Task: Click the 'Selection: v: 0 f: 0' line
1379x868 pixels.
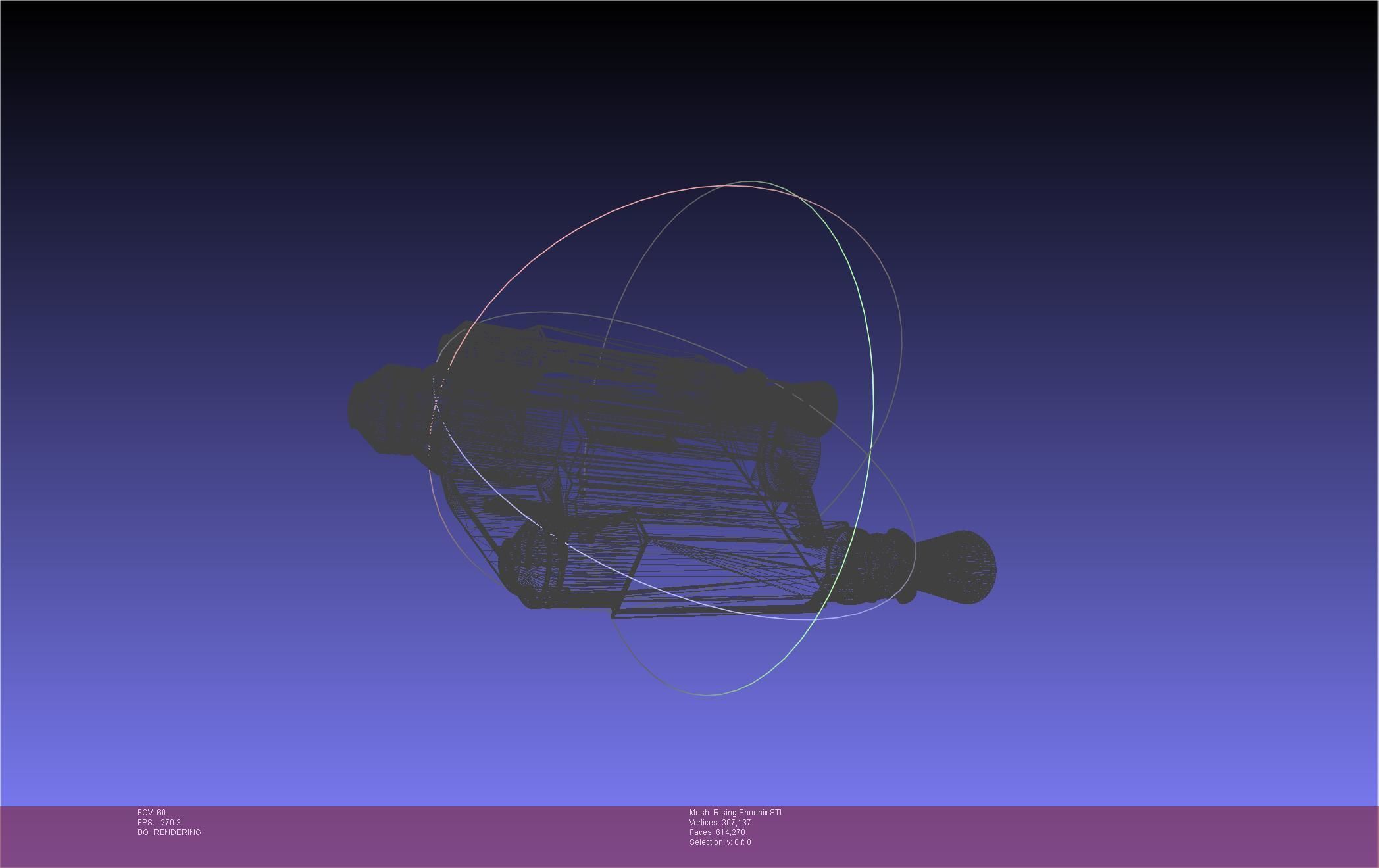Action: click(x=720, y=842)
